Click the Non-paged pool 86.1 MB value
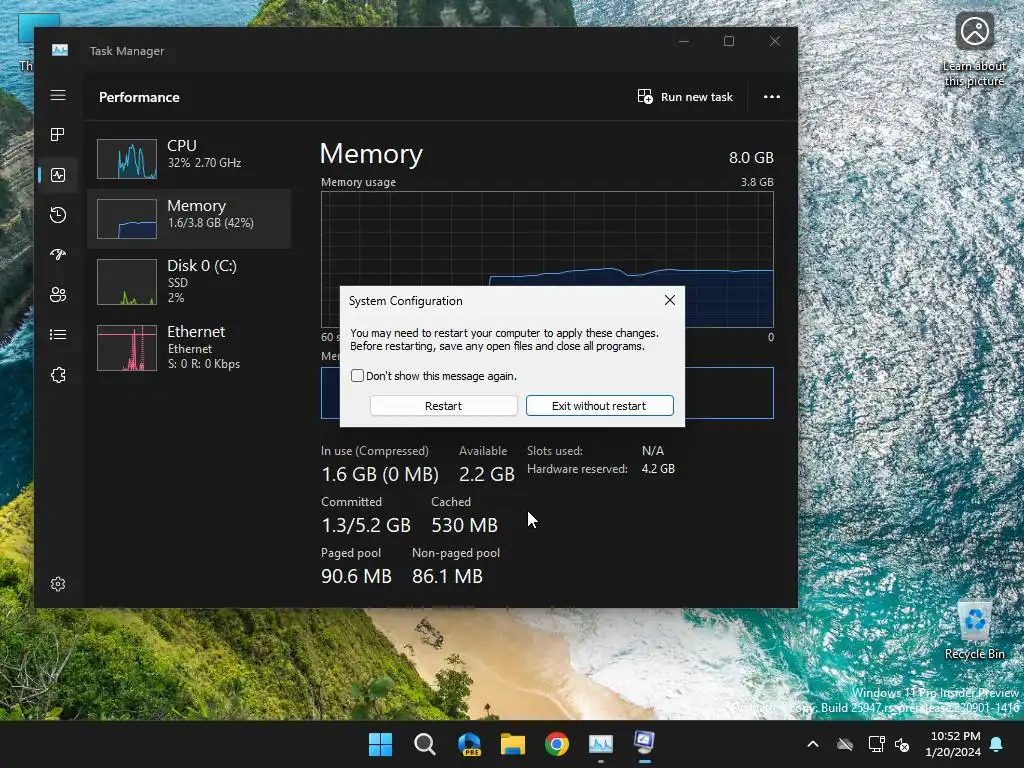Viewport: 1024px width, 768px height. click(x=447, y=576)
